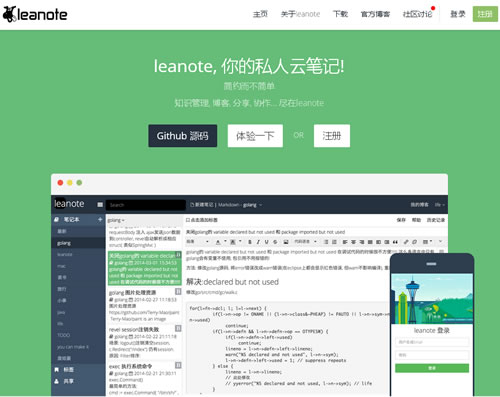Image resolution: width=500 pixels, height=397 pixels.
Task: Center align text in the editor toolbar
Action: coord(353,242)
